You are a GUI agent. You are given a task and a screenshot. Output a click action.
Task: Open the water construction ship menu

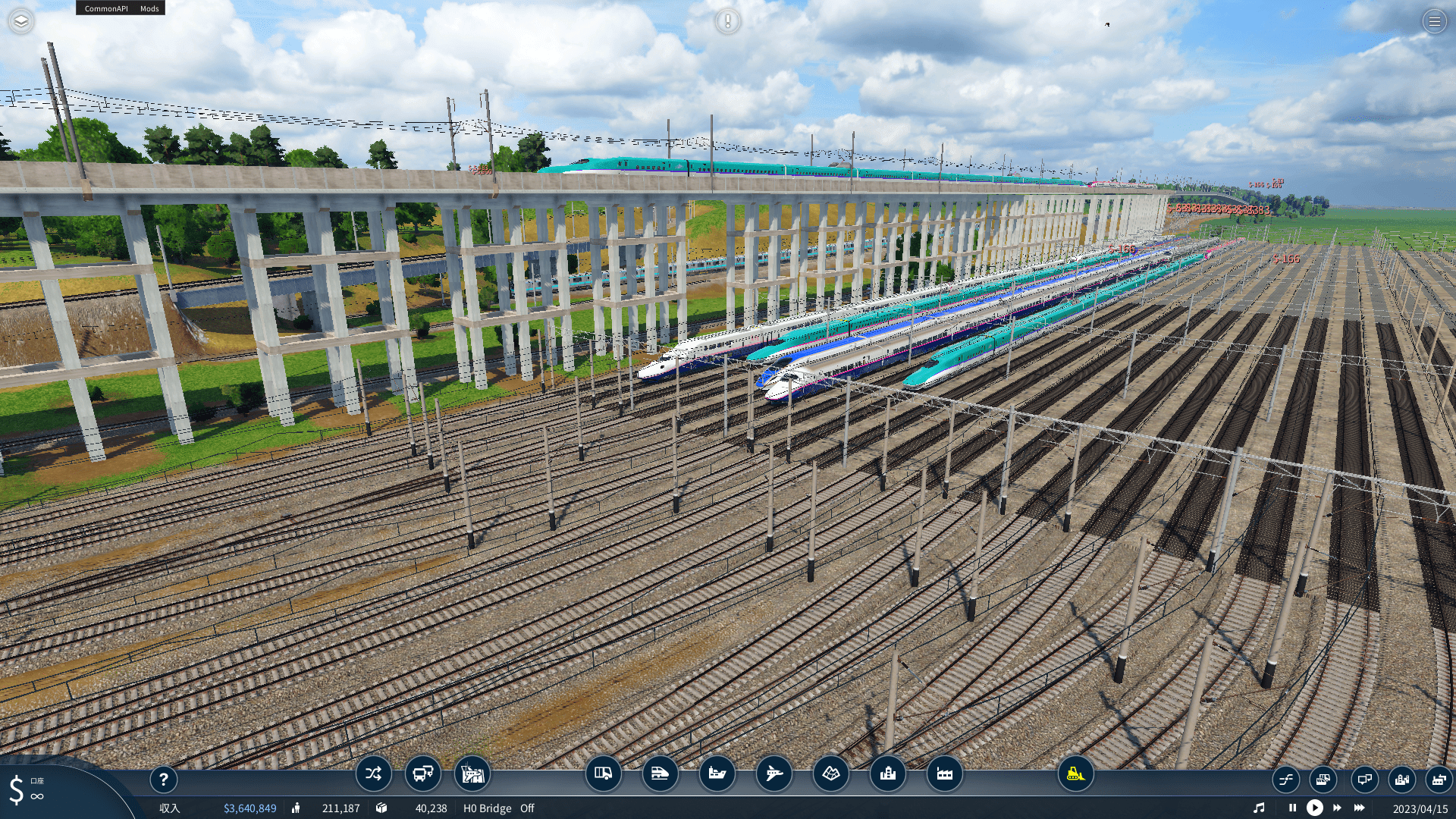pos(717,773)
